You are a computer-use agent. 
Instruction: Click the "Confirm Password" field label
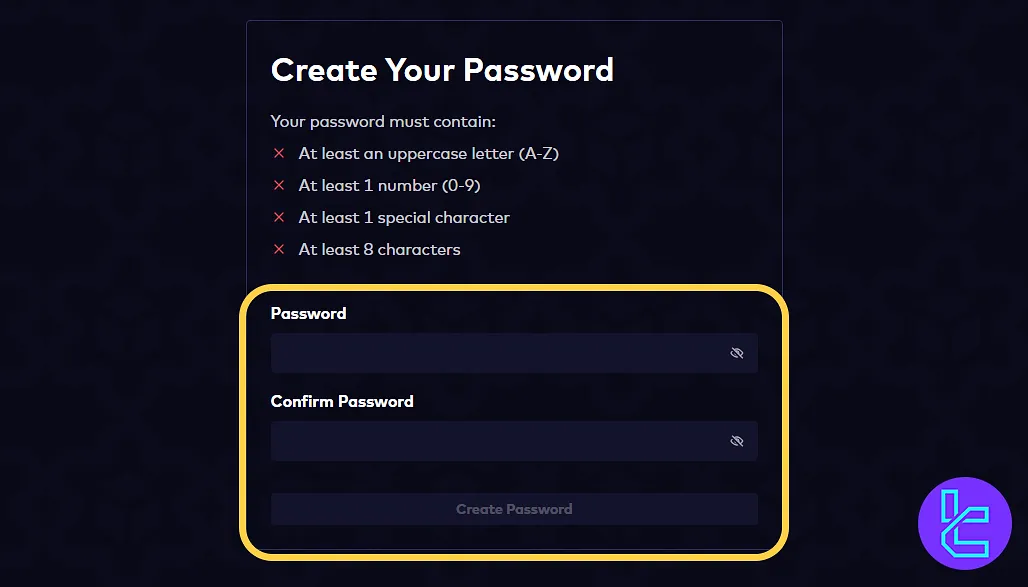(342, 401)
